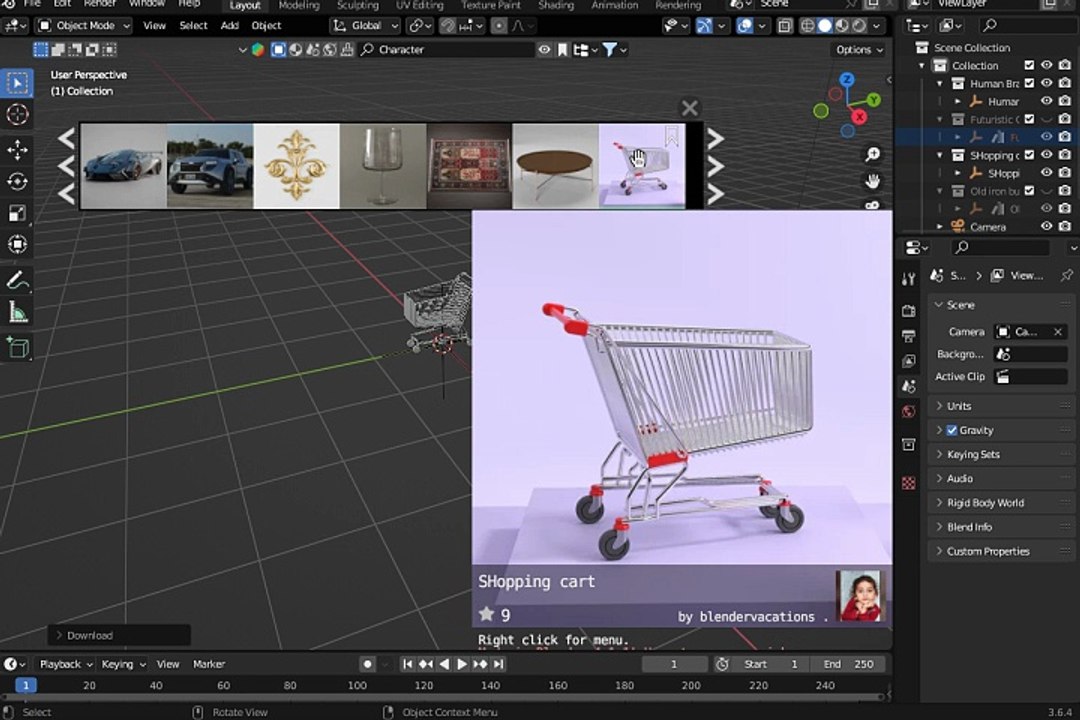Open the timeline Marker menu
Image resolution: width=1080 pixels, height=720 pixels.
[209, 664]
